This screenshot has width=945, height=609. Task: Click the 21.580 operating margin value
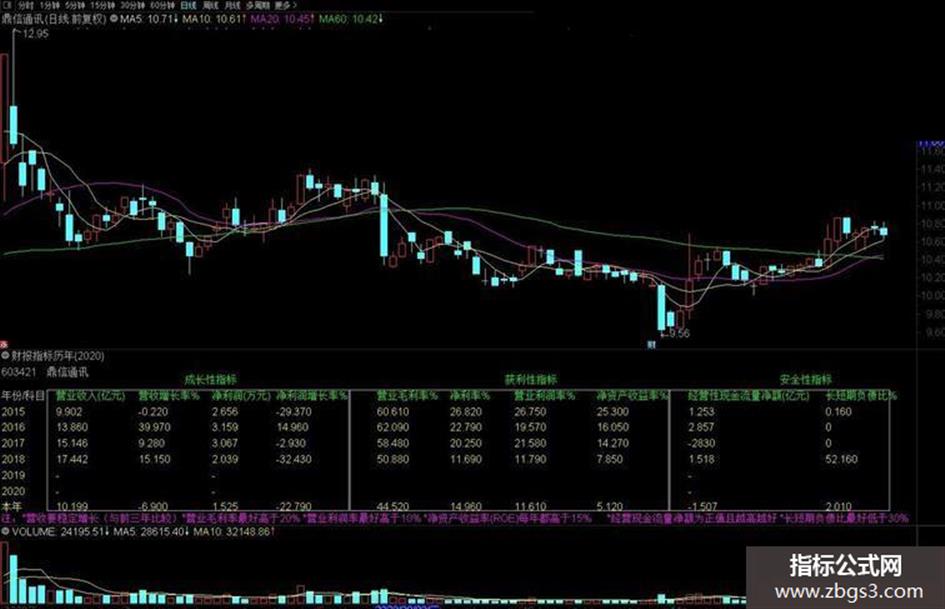tap(530, 443)
